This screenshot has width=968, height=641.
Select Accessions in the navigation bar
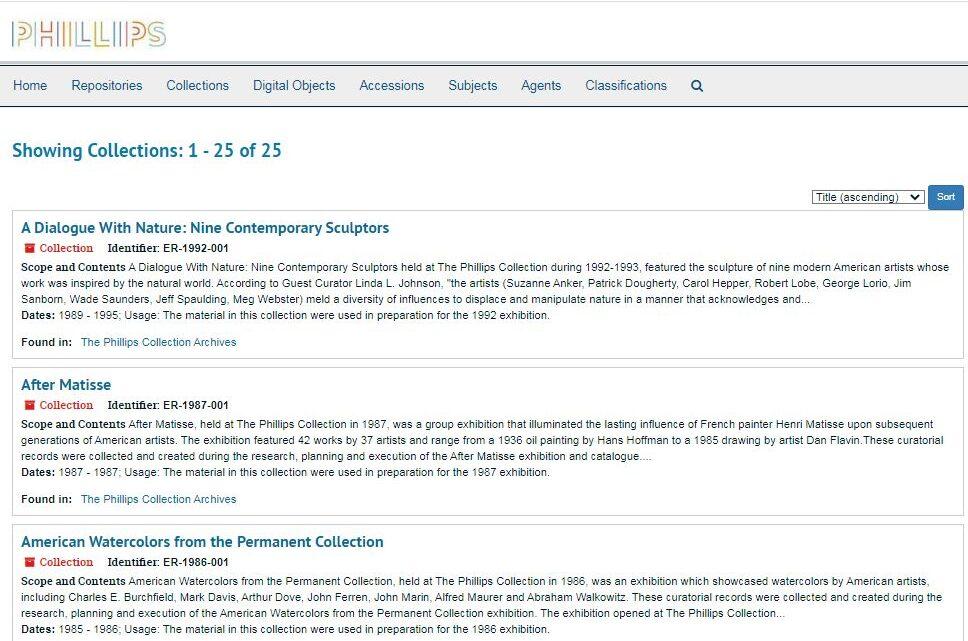pyautogui.click(x=391, y=86)
